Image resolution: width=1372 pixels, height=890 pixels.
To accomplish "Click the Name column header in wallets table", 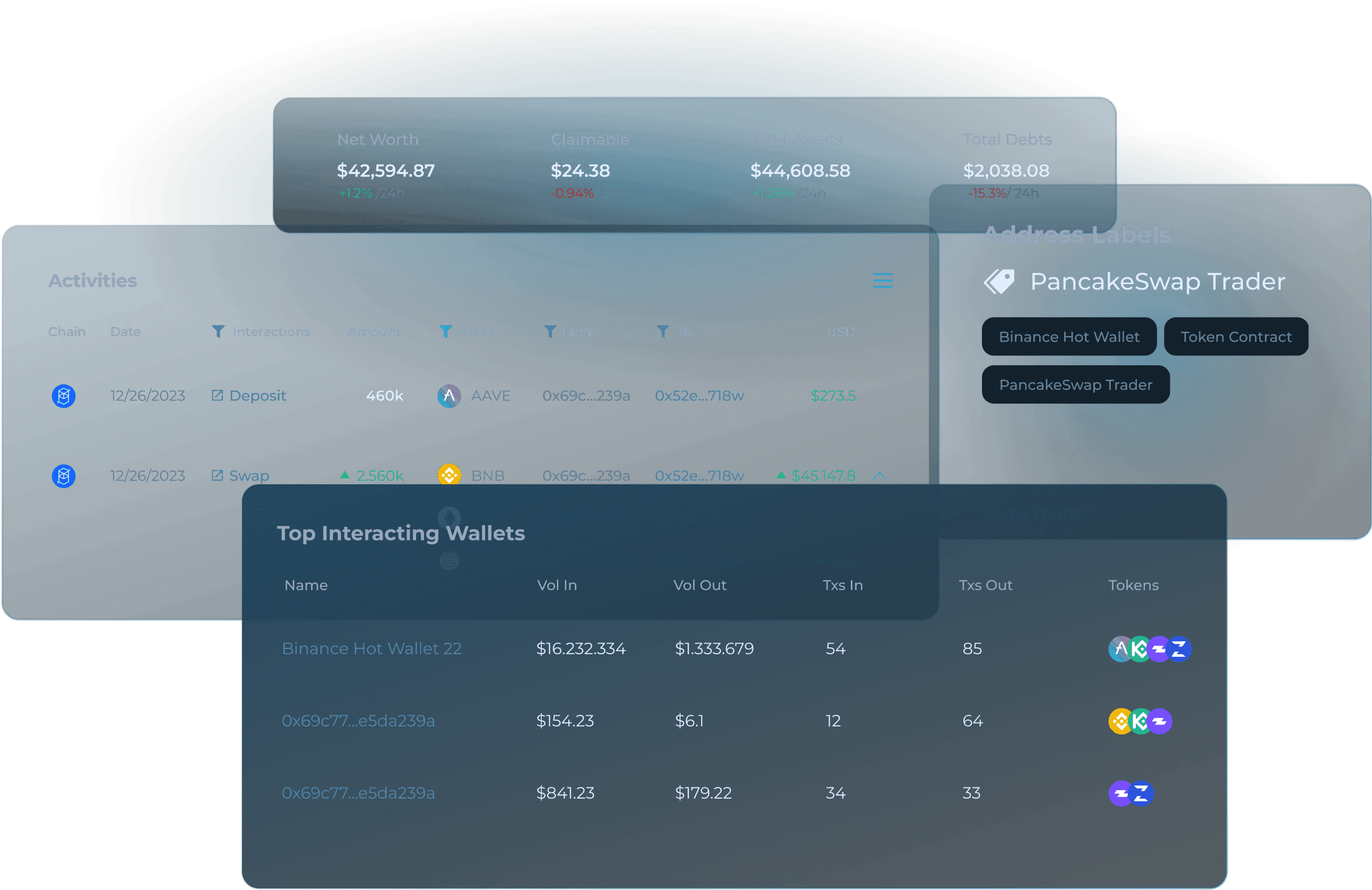I will tap(306, 585).
